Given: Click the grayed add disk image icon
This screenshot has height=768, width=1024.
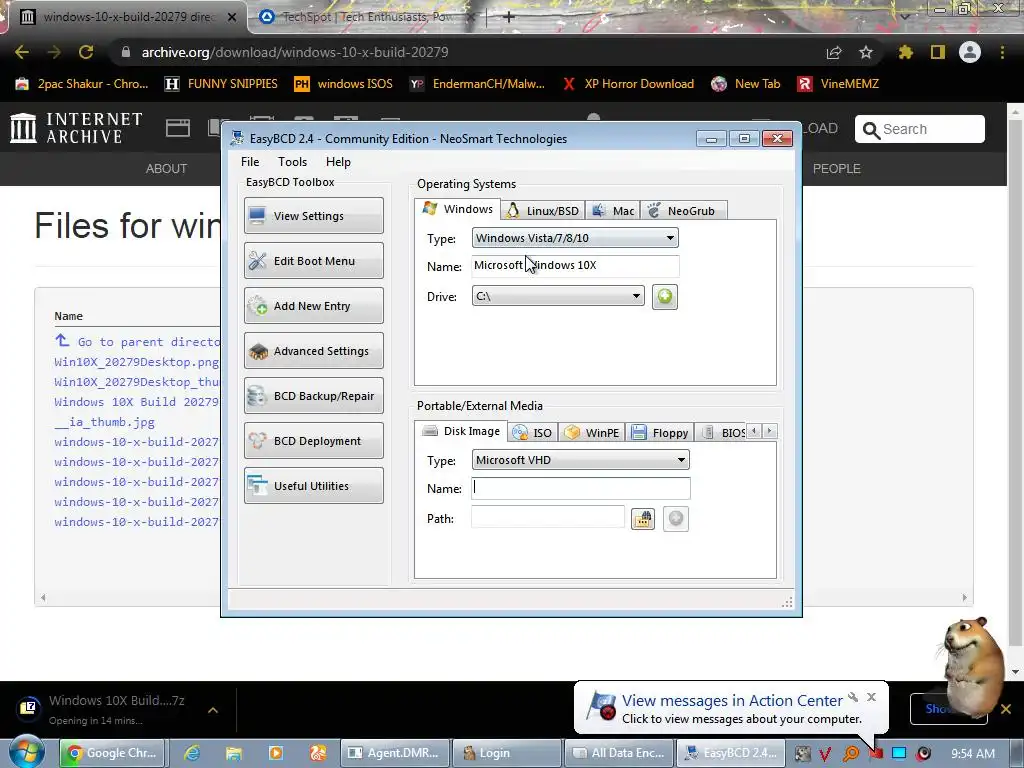Looking at the screenshot, I should (x=676, y=519).
